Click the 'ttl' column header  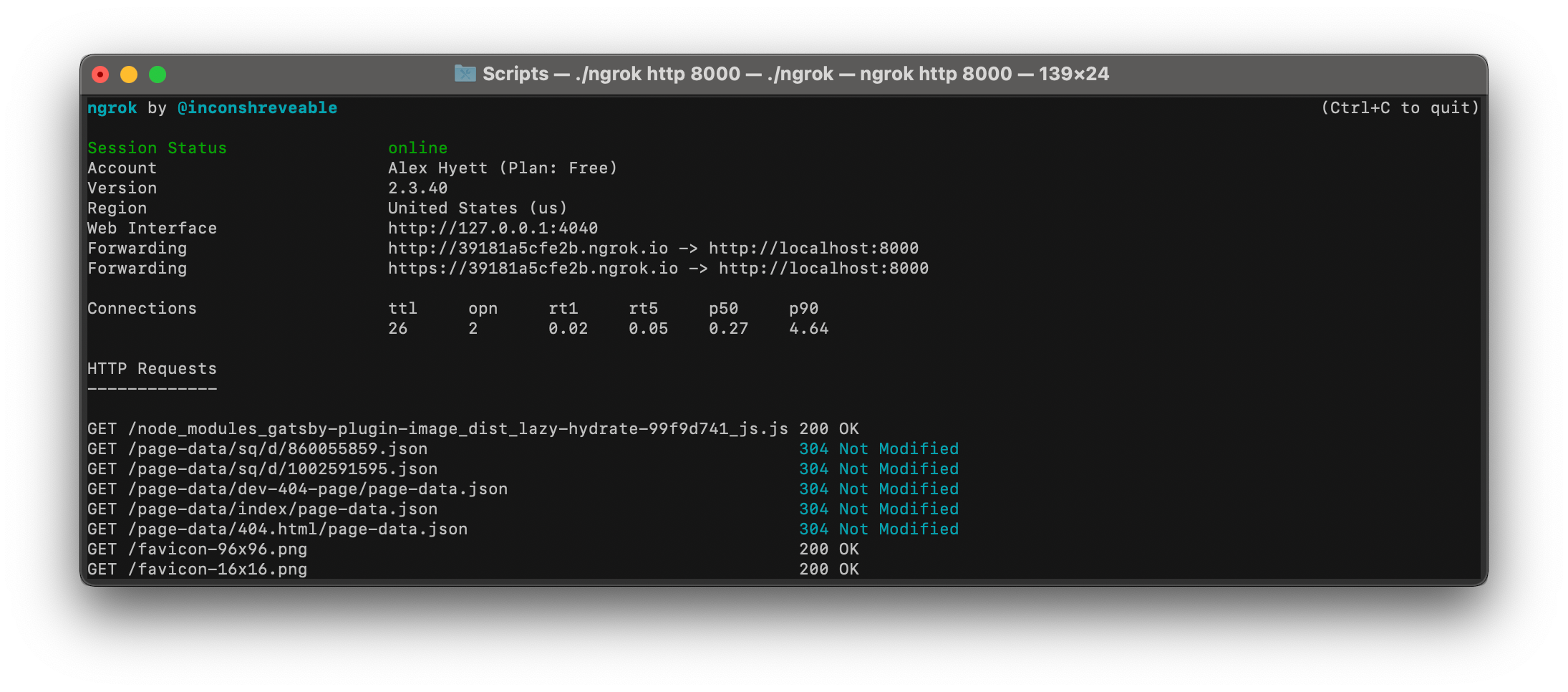click(x=402, y=309)
